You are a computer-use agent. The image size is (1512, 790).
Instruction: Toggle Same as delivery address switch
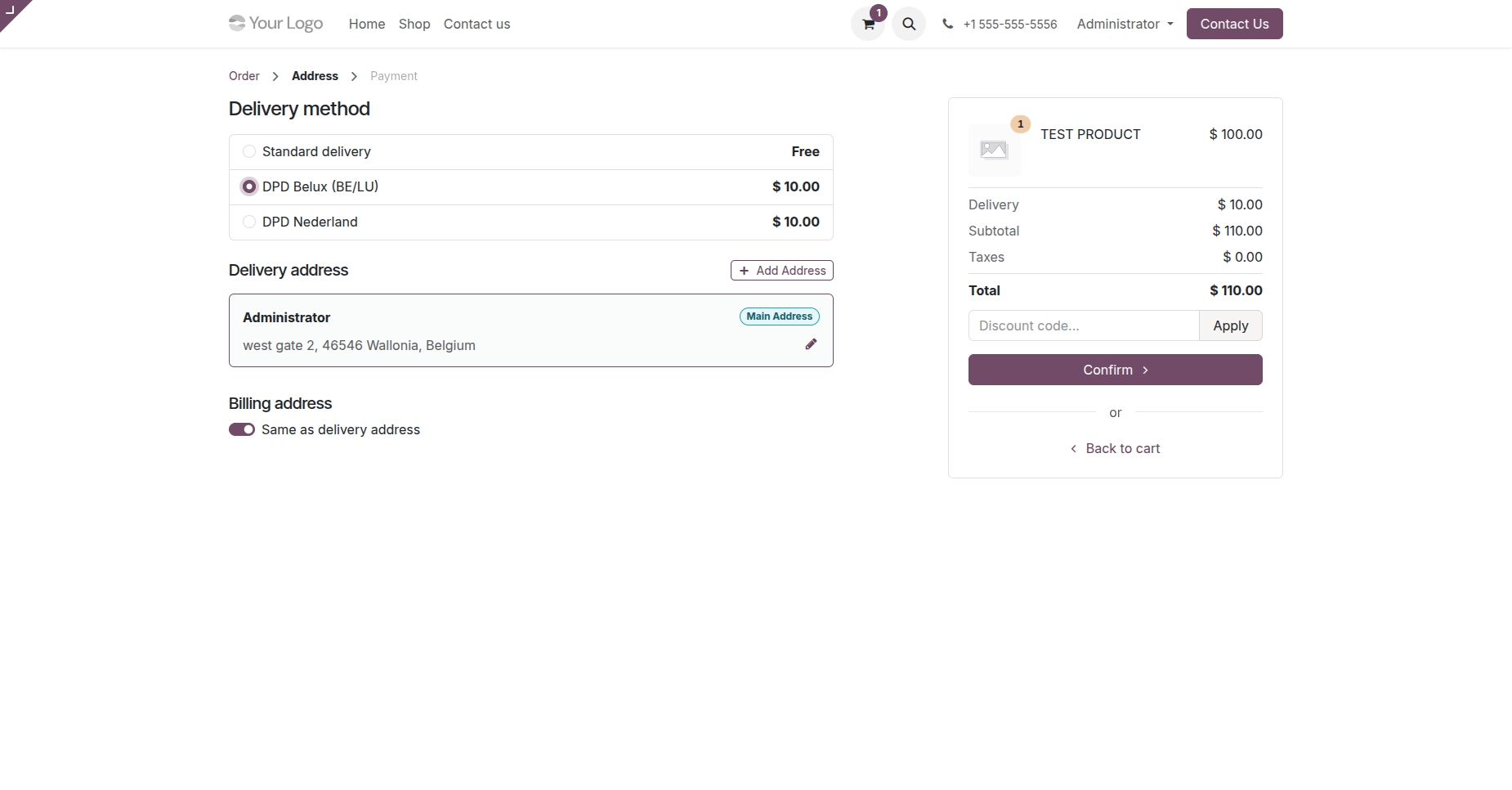tap(242, 429)
